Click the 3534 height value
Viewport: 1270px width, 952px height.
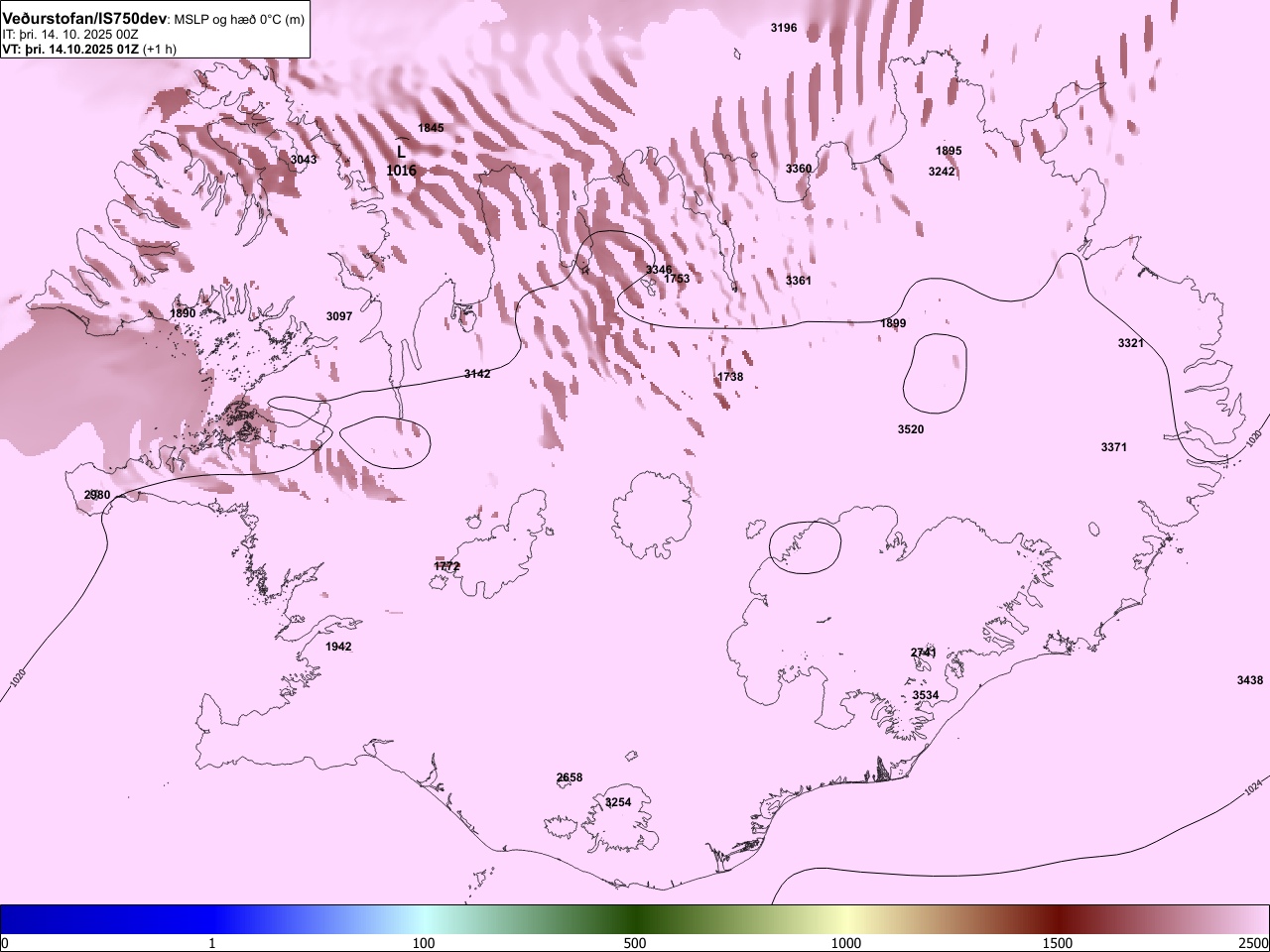[x=926, y=695]
